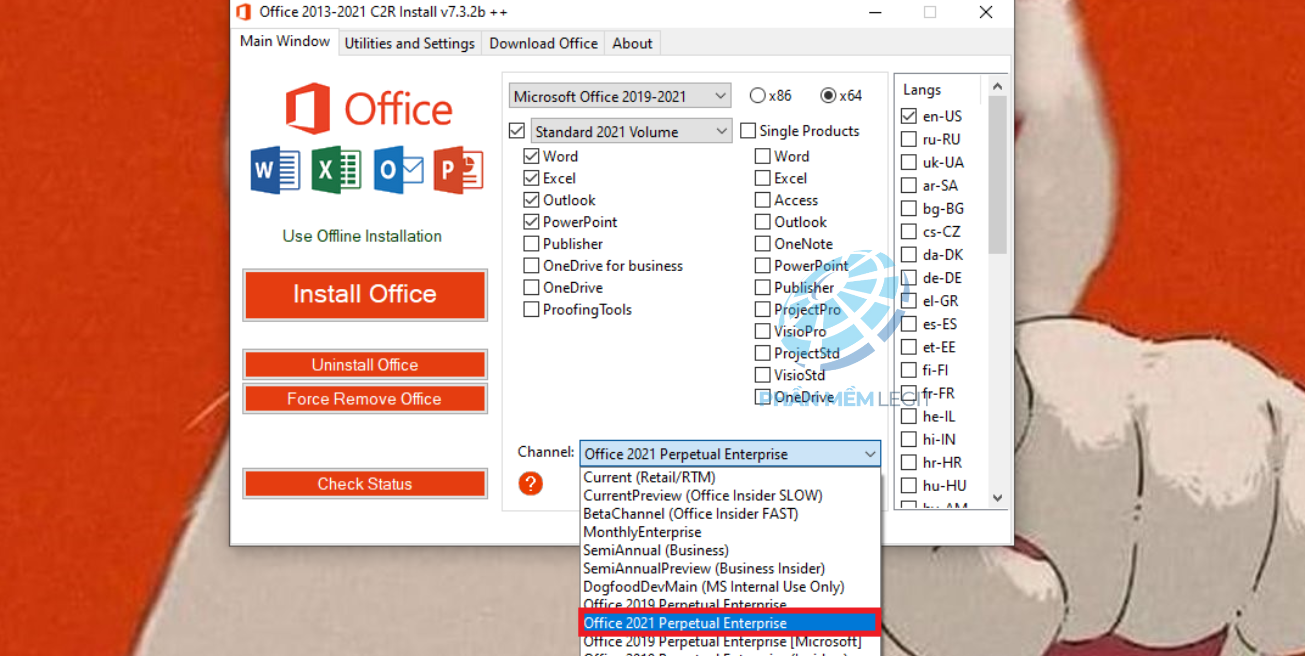Click the Install Office button
The width and height of the screenshot is (1305, 656).
click(365, 294)
